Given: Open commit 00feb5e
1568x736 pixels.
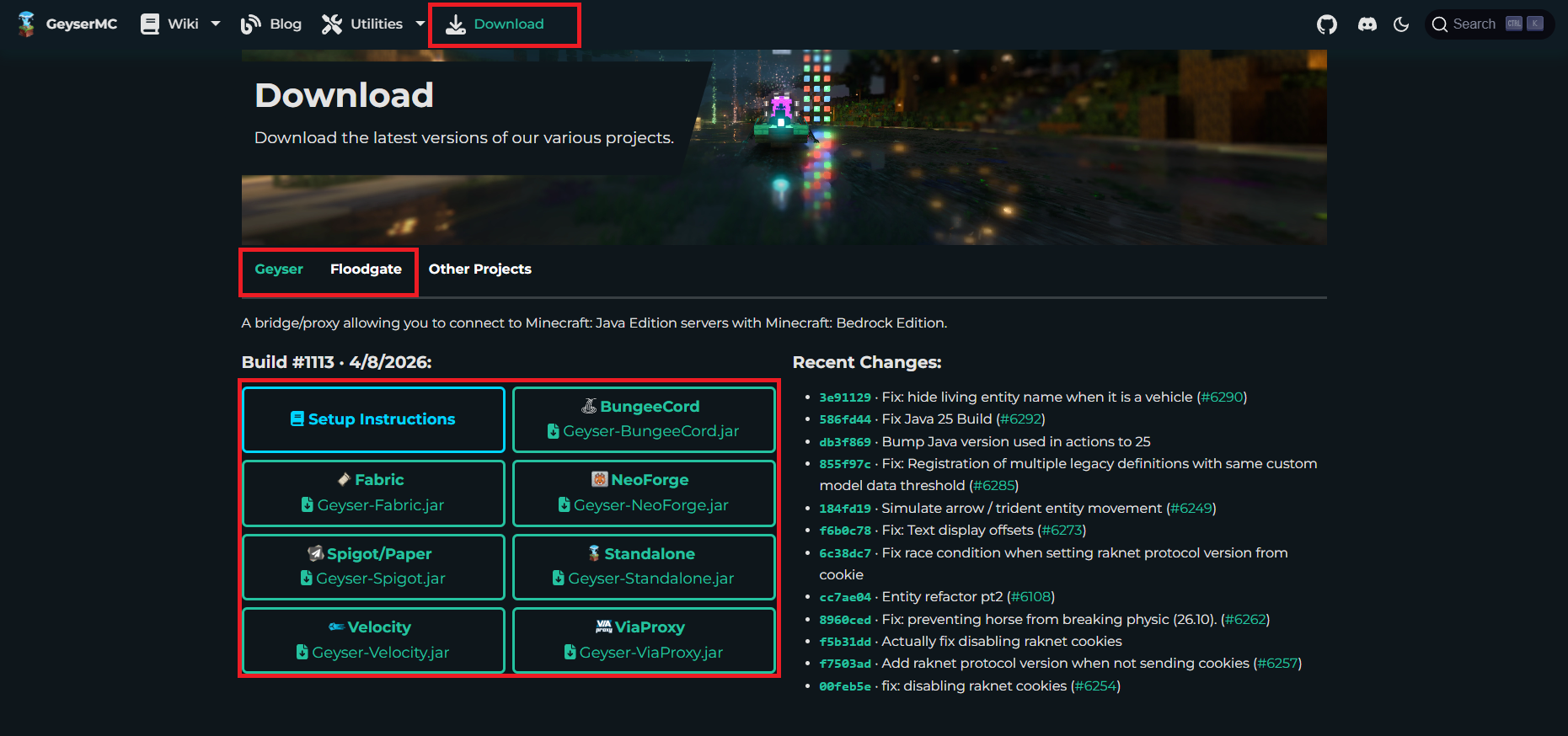Looking at the screenshot, I should pyautogui.click(x=845, y=686).
